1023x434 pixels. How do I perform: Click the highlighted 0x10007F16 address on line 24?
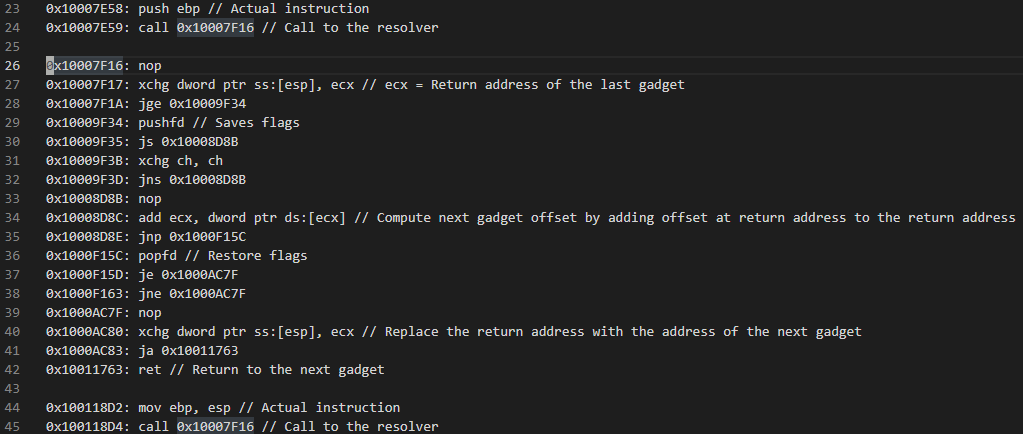(x=215, y=28)
